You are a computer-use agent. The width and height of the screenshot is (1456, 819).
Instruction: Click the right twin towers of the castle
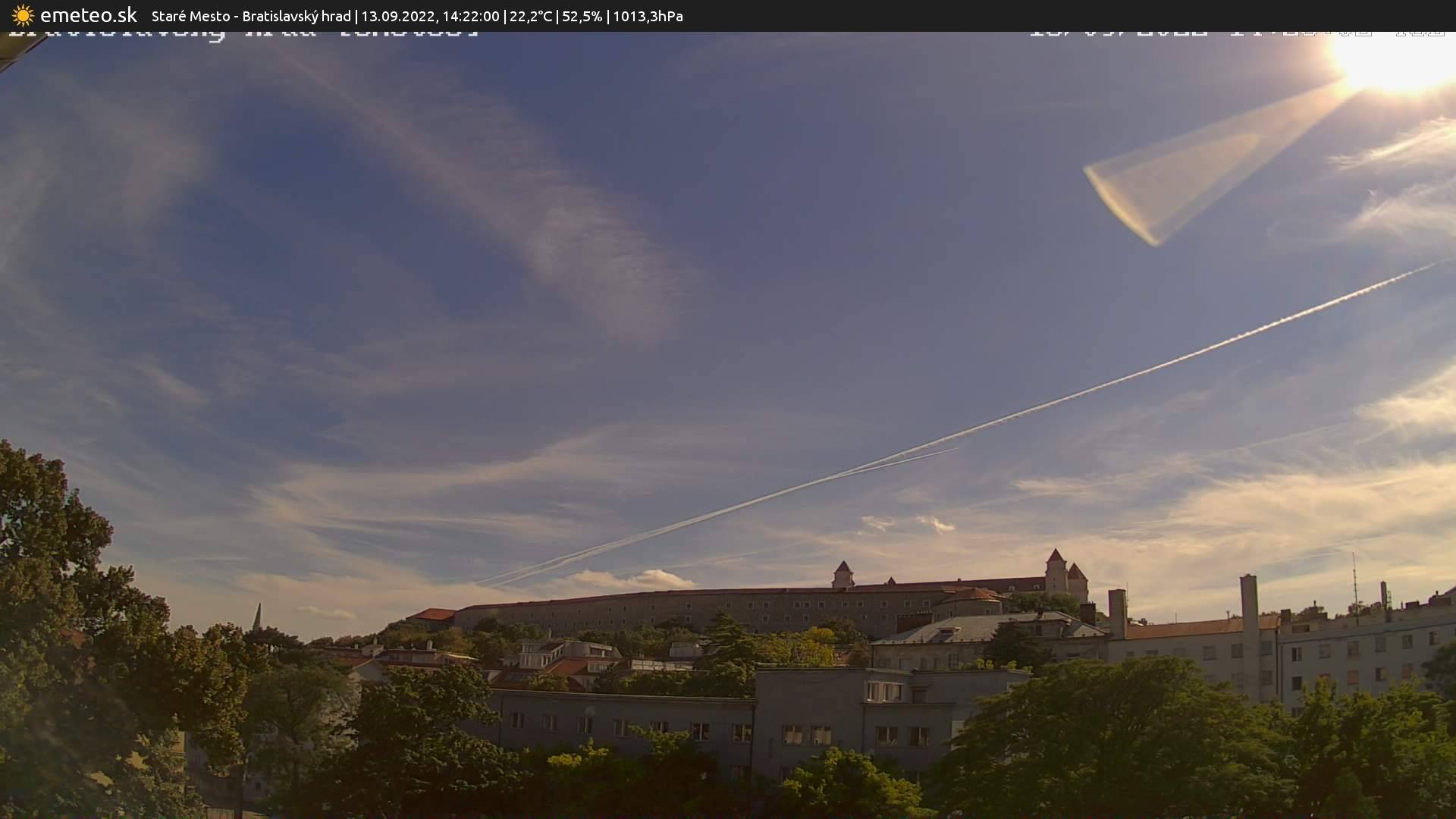tap(1064, 573)
